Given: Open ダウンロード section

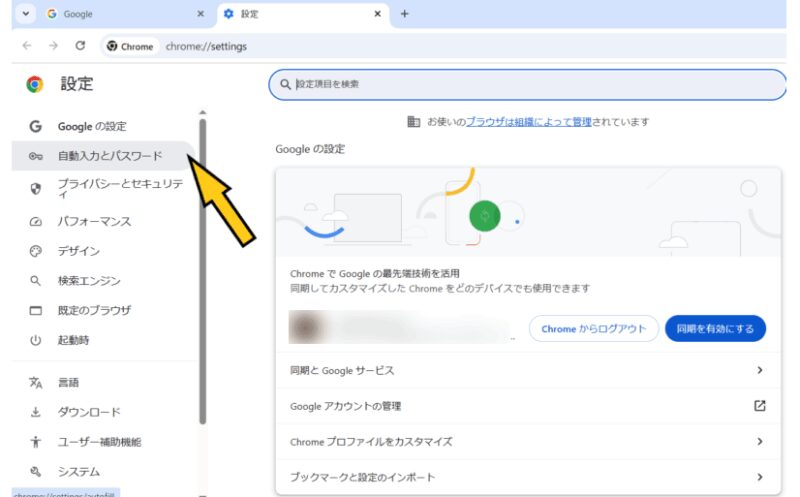Looking at the screenshot, I should tap(104, 412).
